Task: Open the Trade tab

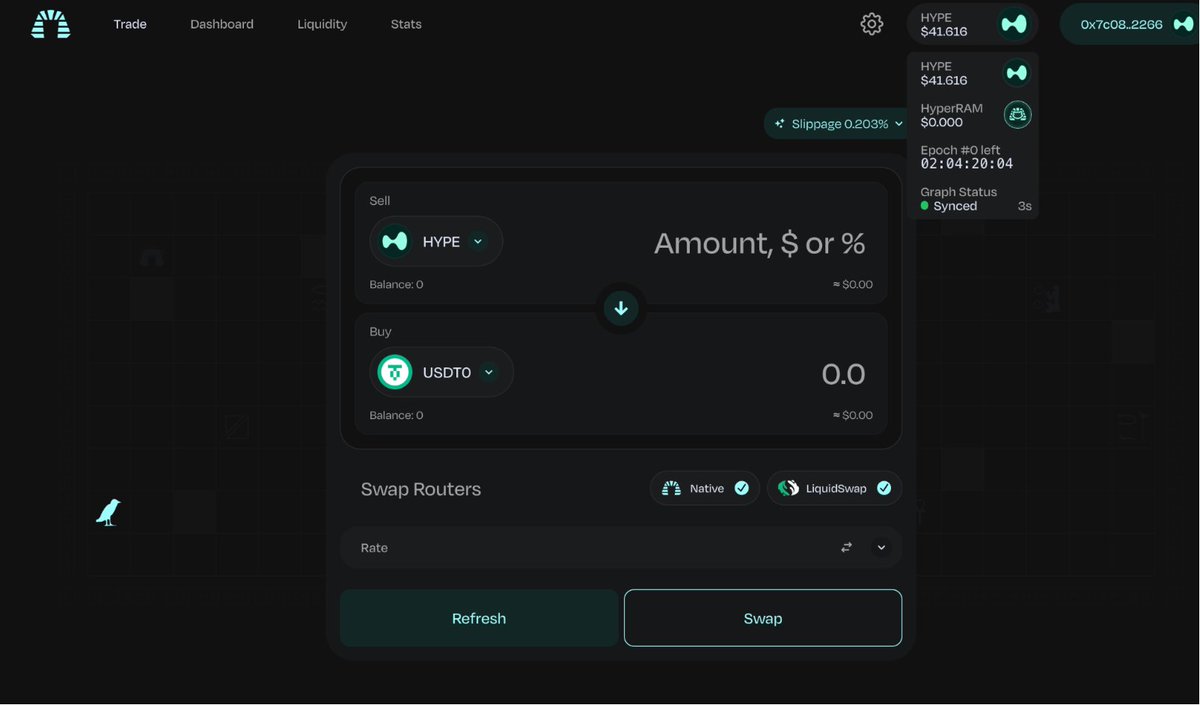Action: point(130,24)
